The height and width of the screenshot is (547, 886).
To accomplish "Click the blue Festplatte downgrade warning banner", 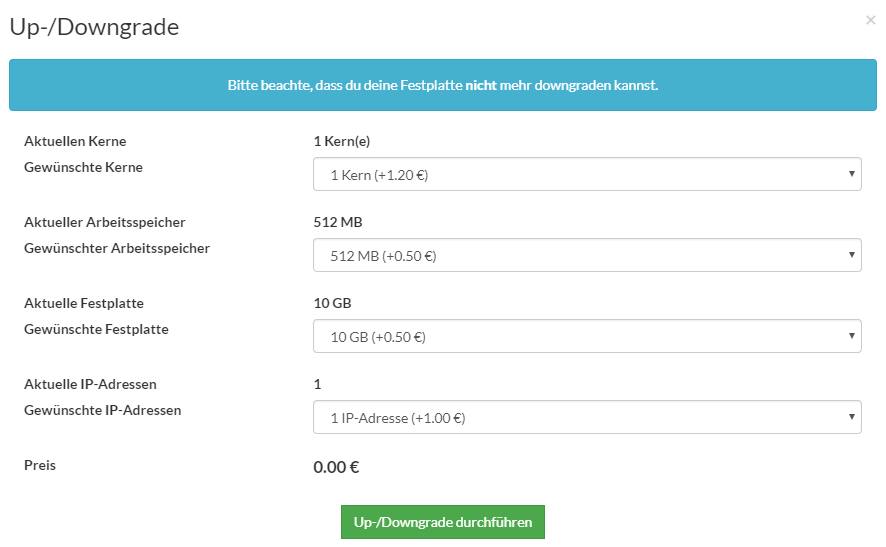I will (x=442, y=85).
